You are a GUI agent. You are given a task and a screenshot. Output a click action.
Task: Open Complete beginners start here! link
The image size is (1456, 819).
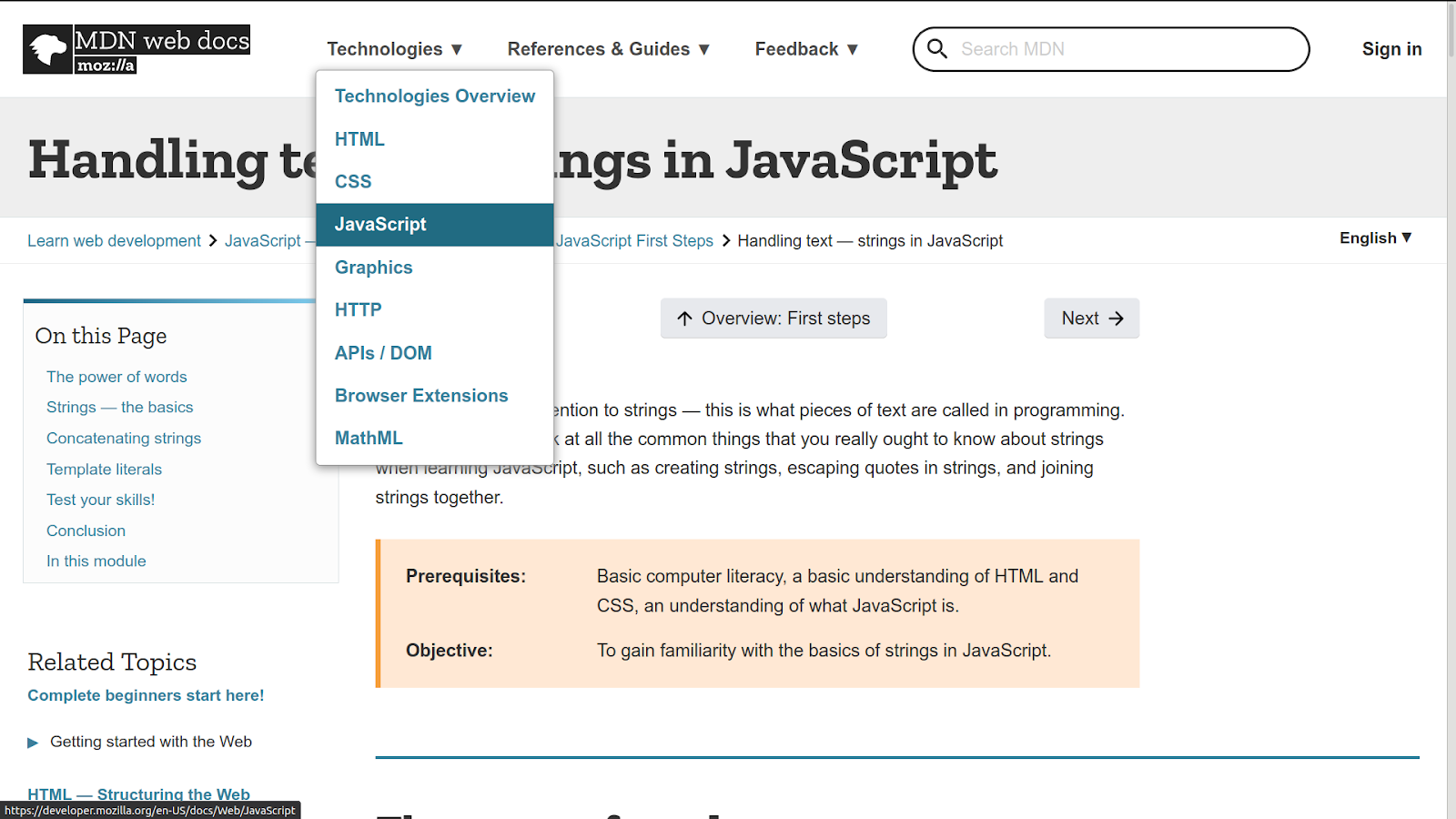click(146, 694)
